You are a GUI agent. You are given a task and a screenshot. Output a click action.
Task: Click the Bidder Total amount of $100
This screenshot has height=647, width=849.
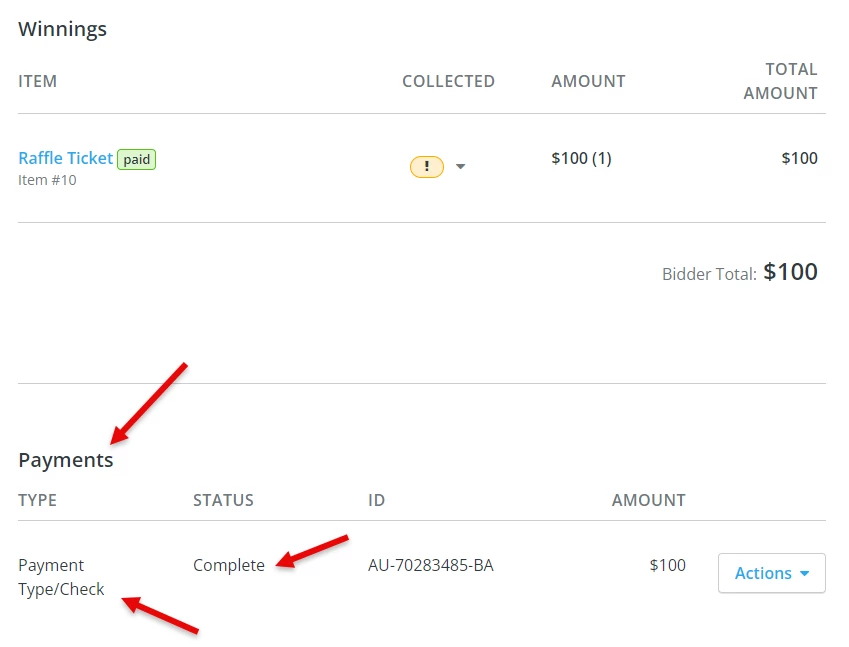pos(791,272)
